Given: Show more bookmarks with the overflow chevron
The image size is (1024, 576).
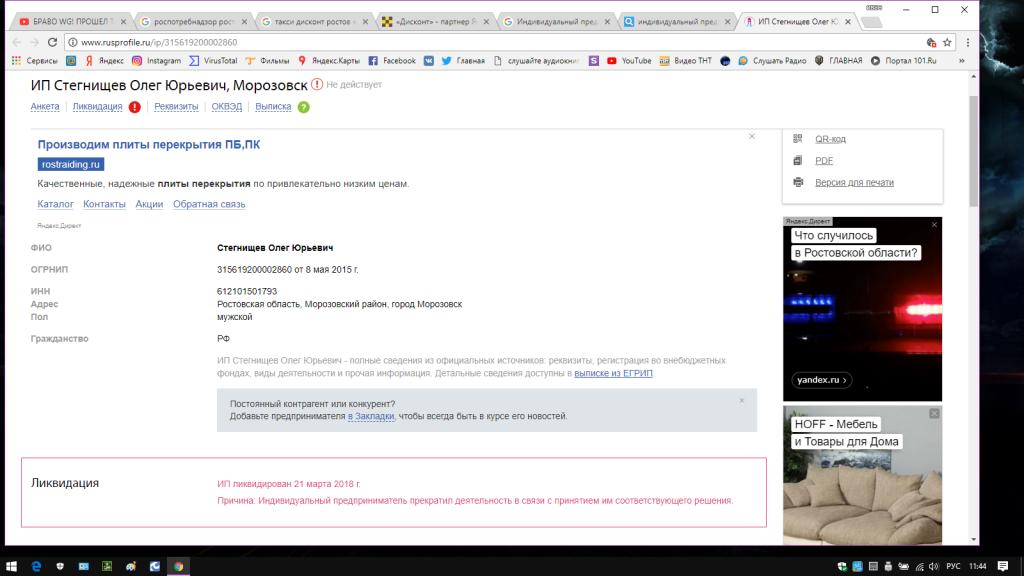Looking at the screenshot, I should pos(961,61).
